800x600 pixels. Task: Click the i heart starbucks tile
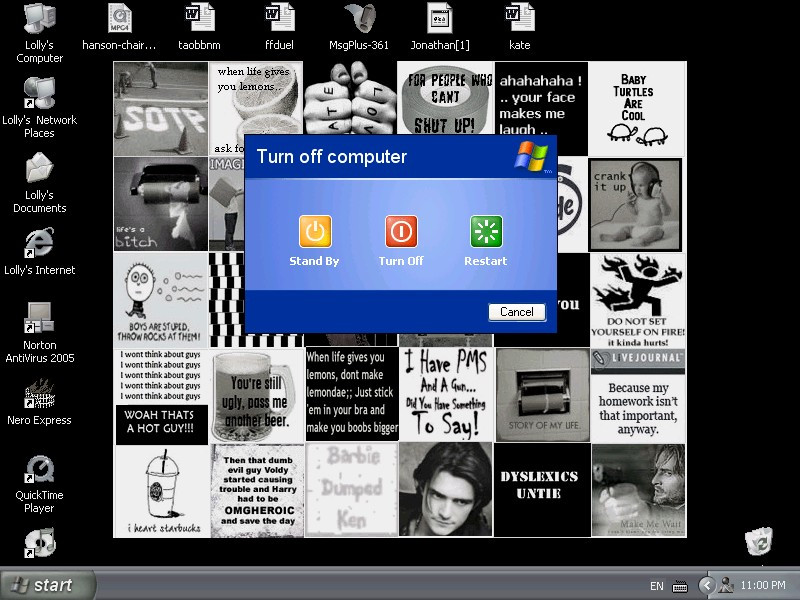(161, 491)
